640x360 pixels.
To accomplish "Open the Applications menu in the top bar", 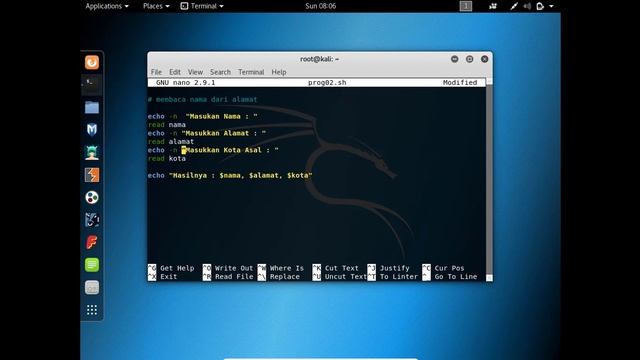I will [107, 6].
